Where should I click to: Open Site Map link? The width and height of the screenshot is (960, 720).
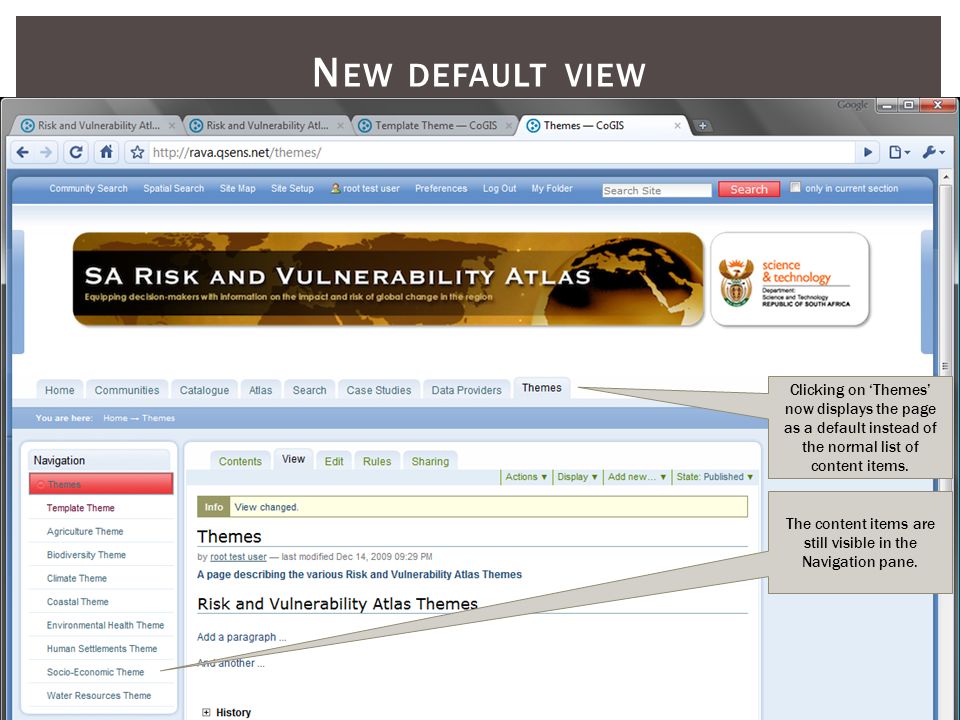tap(238, 189)
